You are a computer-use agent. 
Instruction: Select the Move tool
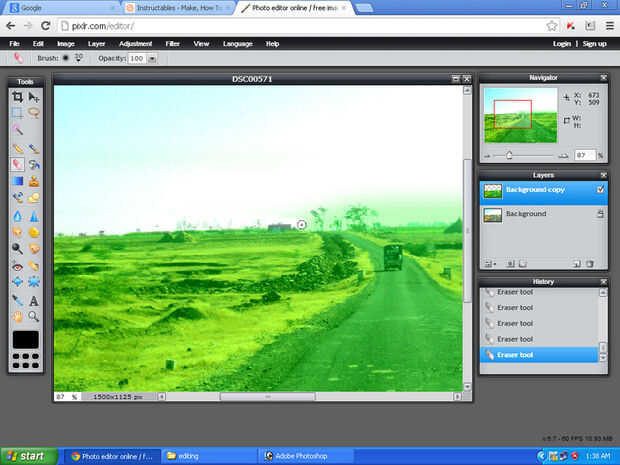tap(34, 97)
